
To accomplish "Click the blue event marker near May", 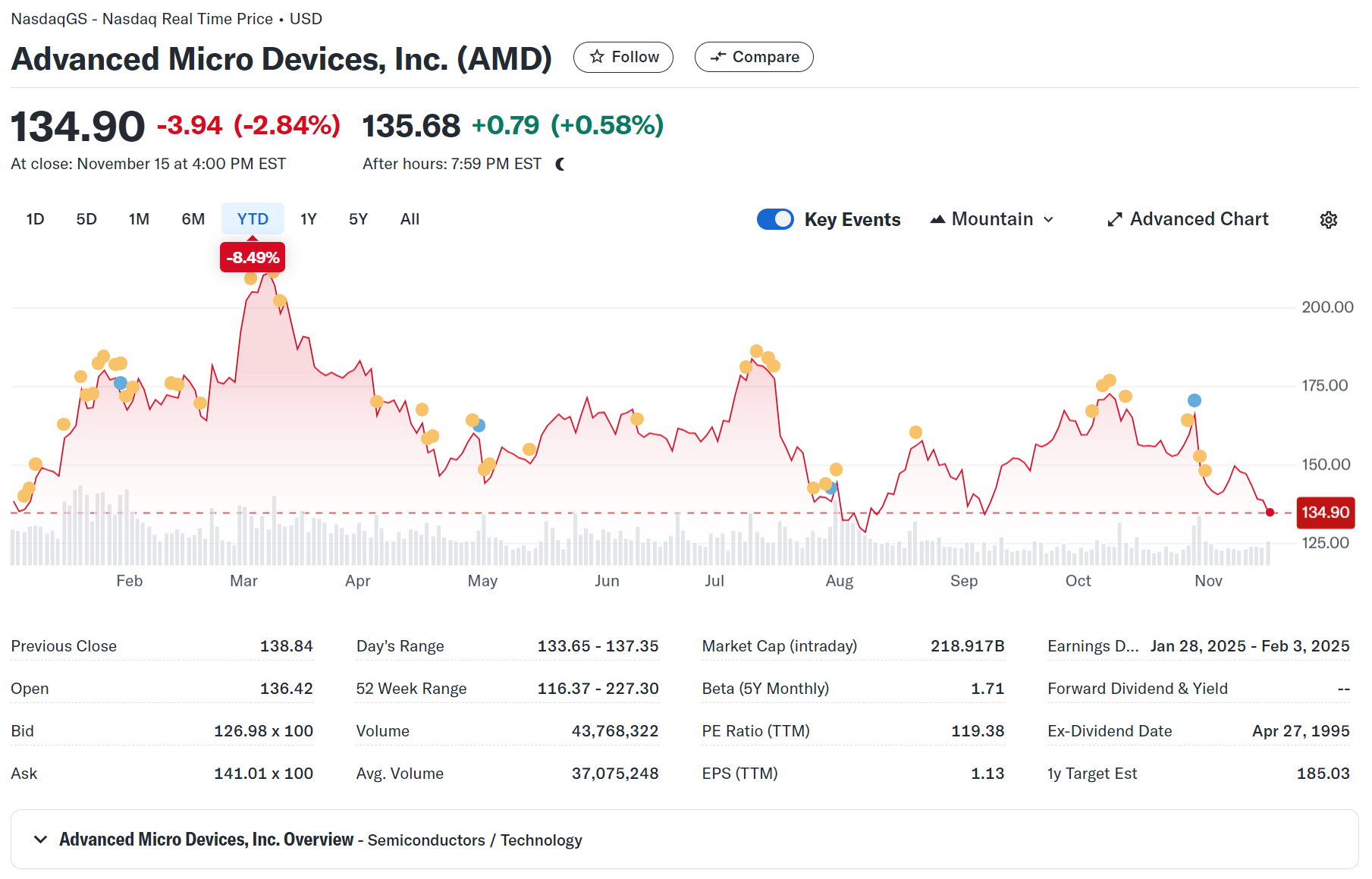I will 479,426.
